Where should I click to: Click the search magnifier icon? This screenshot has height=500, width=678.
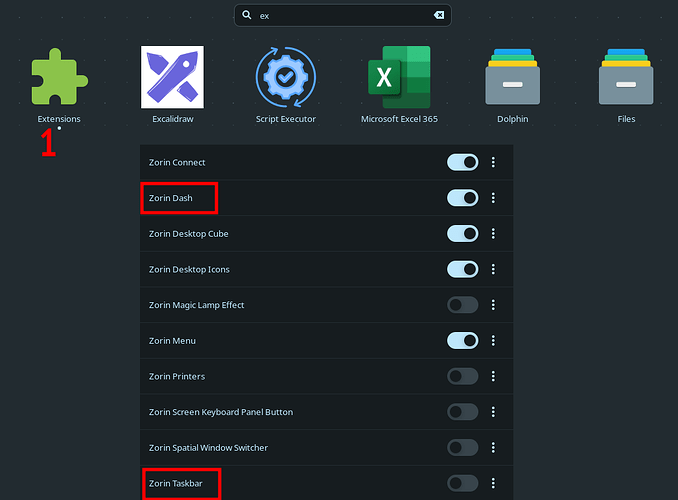click(247, 15)
